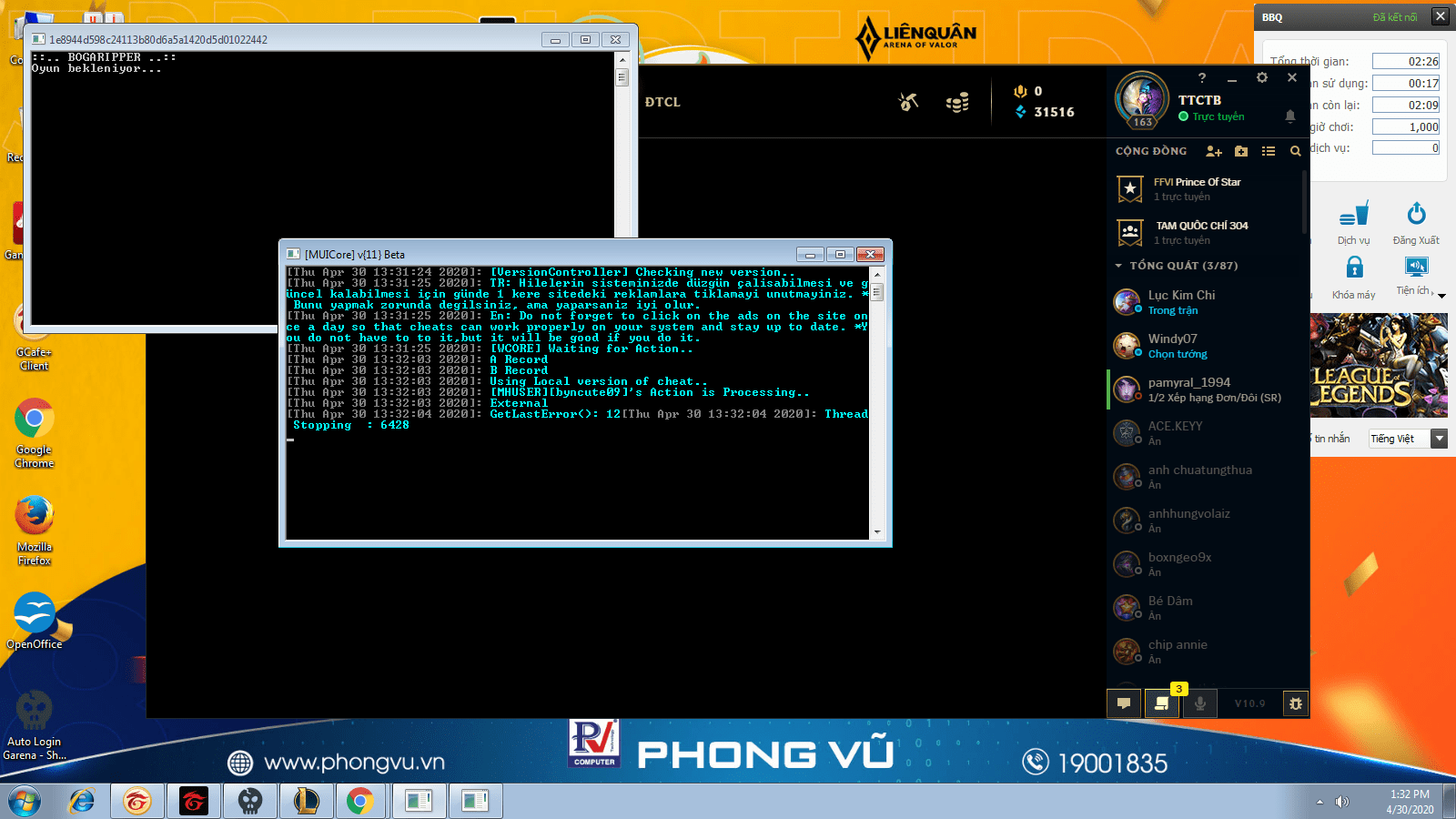Image resolution: width=1456 pixels, height=819 pixels.
Task: Open Chrome from the taskbar
Action: [360, 802]
